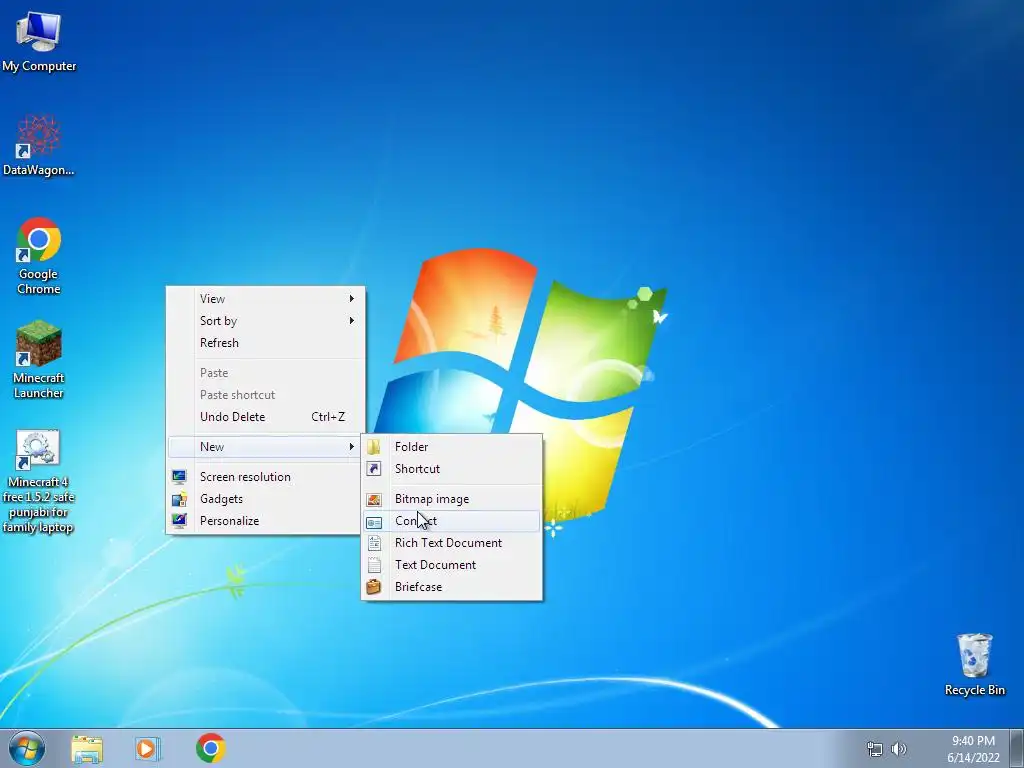Click the Sort by submenu arrow
This screenshot has height=768, width=1024.
tap(351, 321)
